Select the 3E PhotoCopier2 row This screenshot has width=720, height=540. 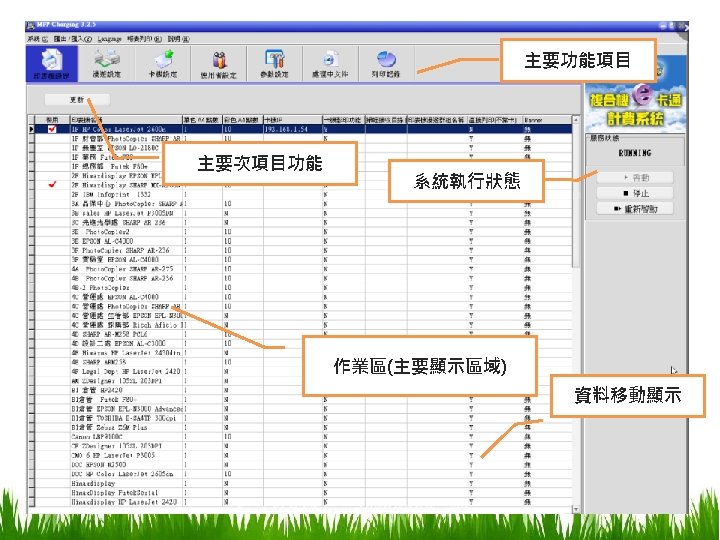click(x=301, y=232)
